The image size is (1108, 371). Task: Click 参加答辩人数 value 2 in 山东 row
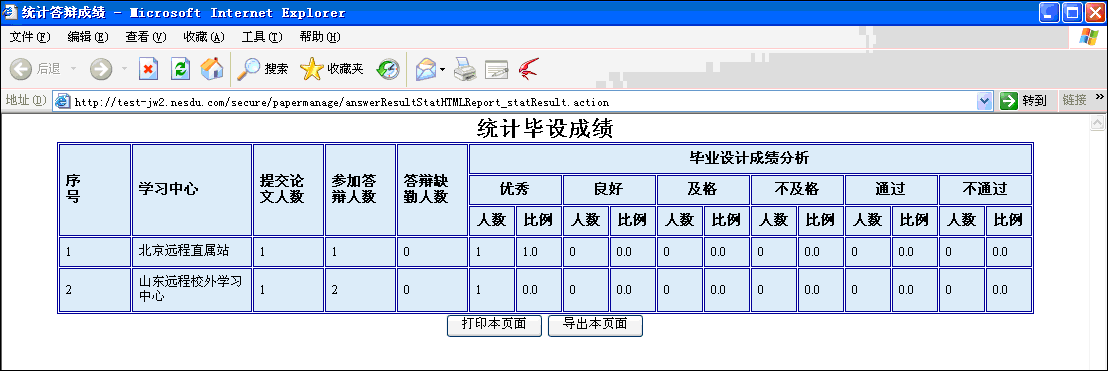(360, 289)
